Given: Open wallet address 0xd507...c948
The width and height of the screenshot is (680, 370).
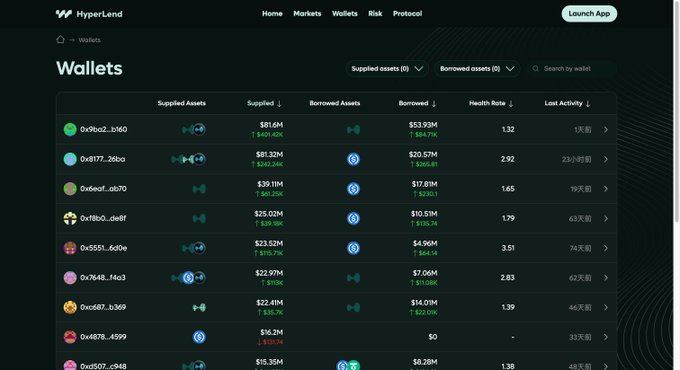Looking at the screenshot, I should pos(103,366).
